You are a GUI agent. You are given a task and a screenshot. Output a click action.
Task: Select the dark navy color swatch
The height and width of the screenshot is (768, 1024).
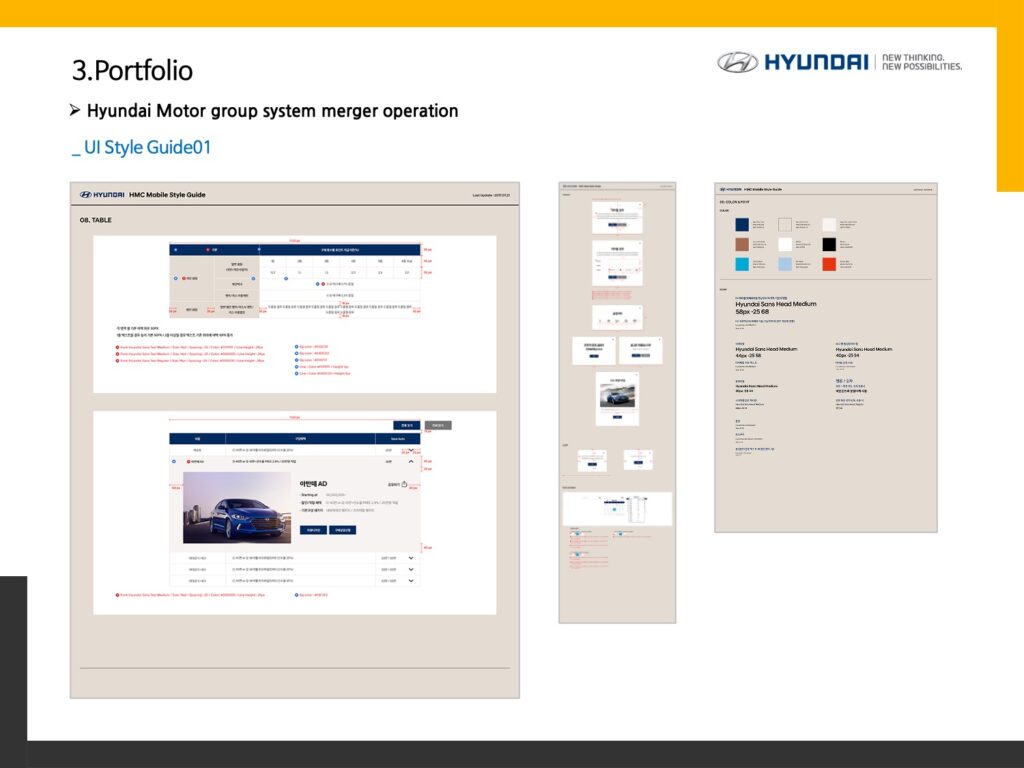(742, 225)
